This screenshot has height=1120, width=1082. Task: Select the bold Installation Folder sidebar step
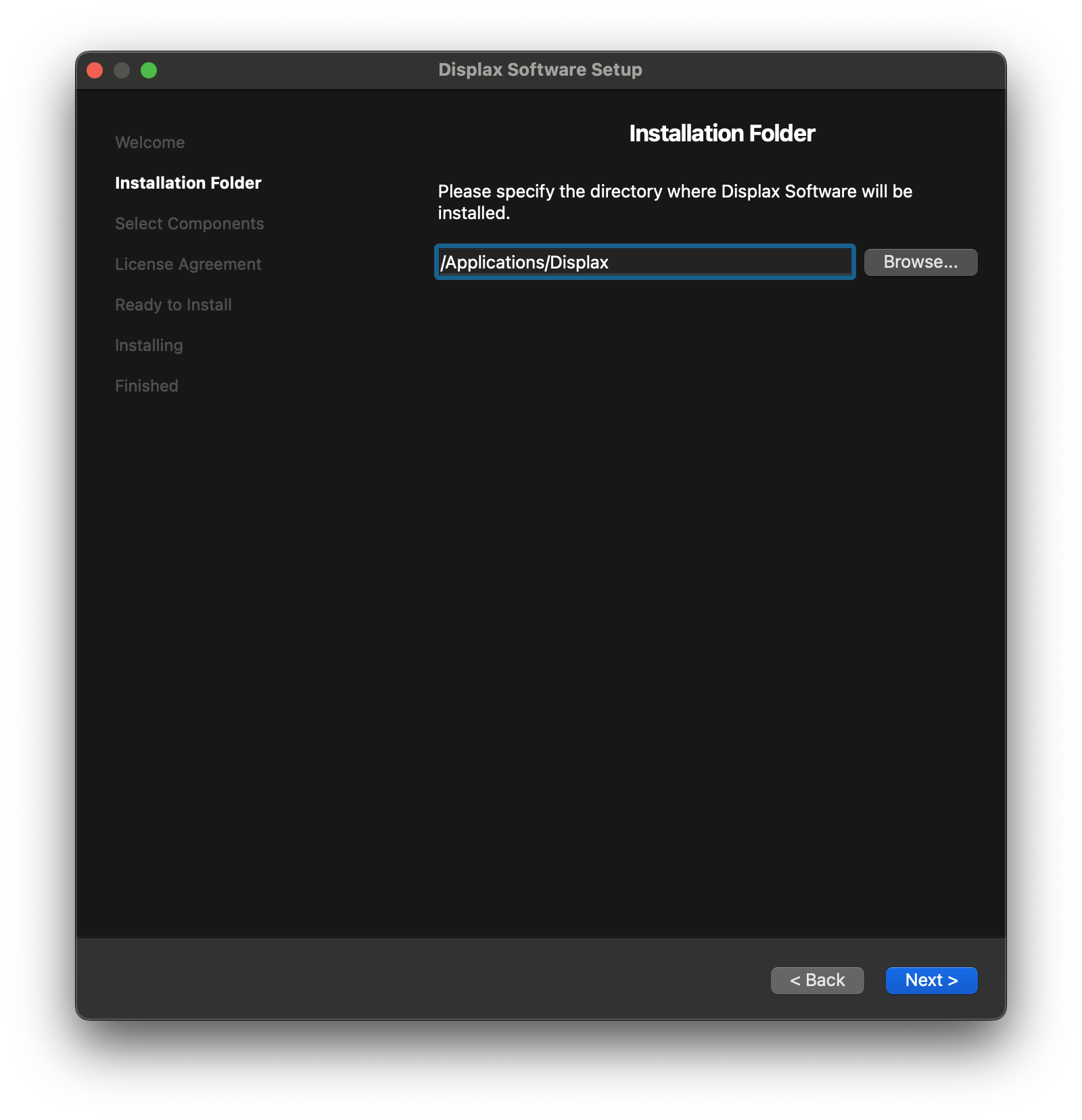pyautogui.click(x=188, y=183)
